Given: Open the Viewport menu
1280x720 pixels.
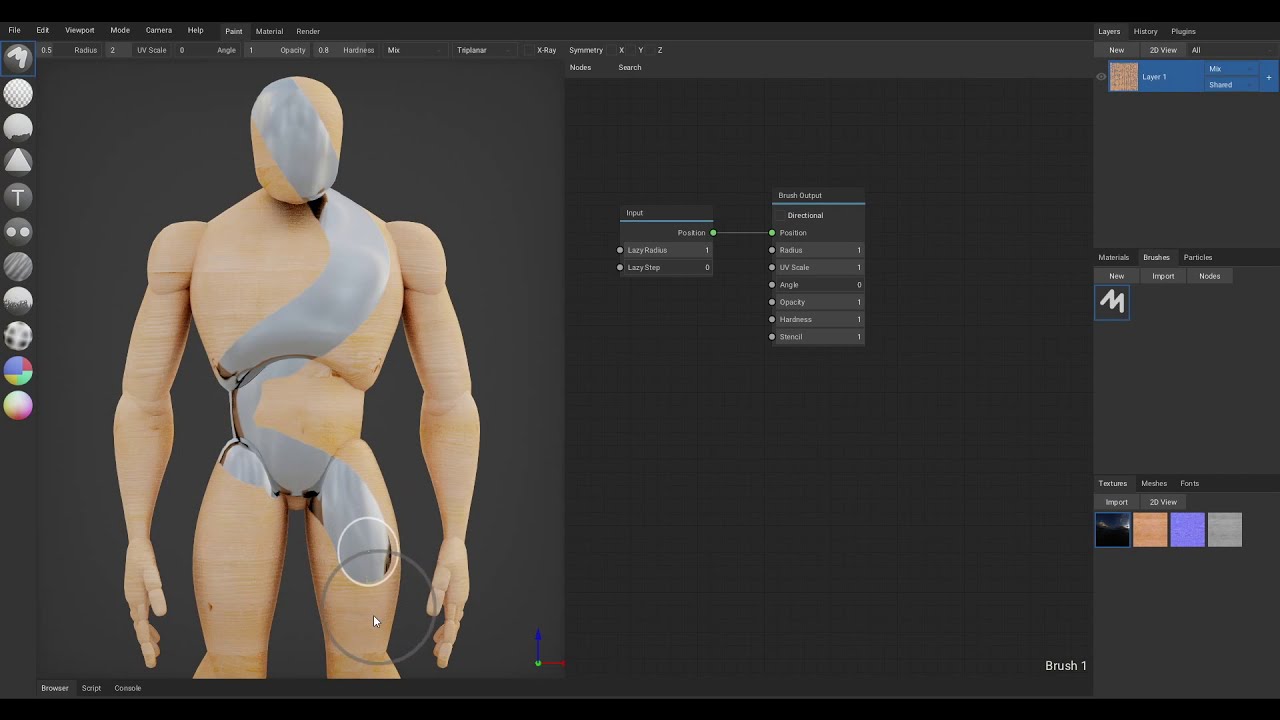Looking at the screenshot, I should coord(79,31).
